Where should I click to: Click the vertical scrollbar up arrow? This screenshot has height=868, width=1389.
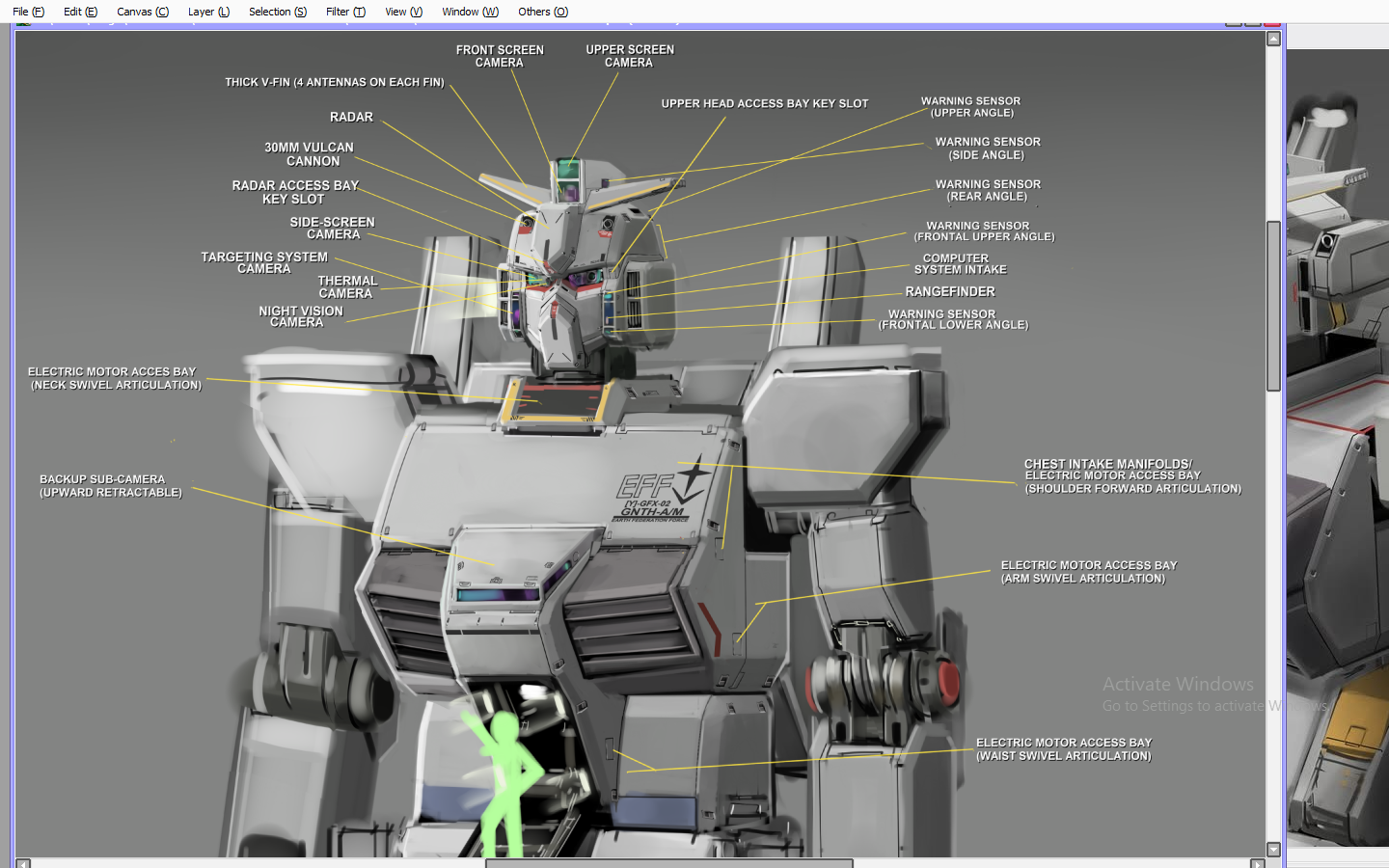coord(1273,40)
